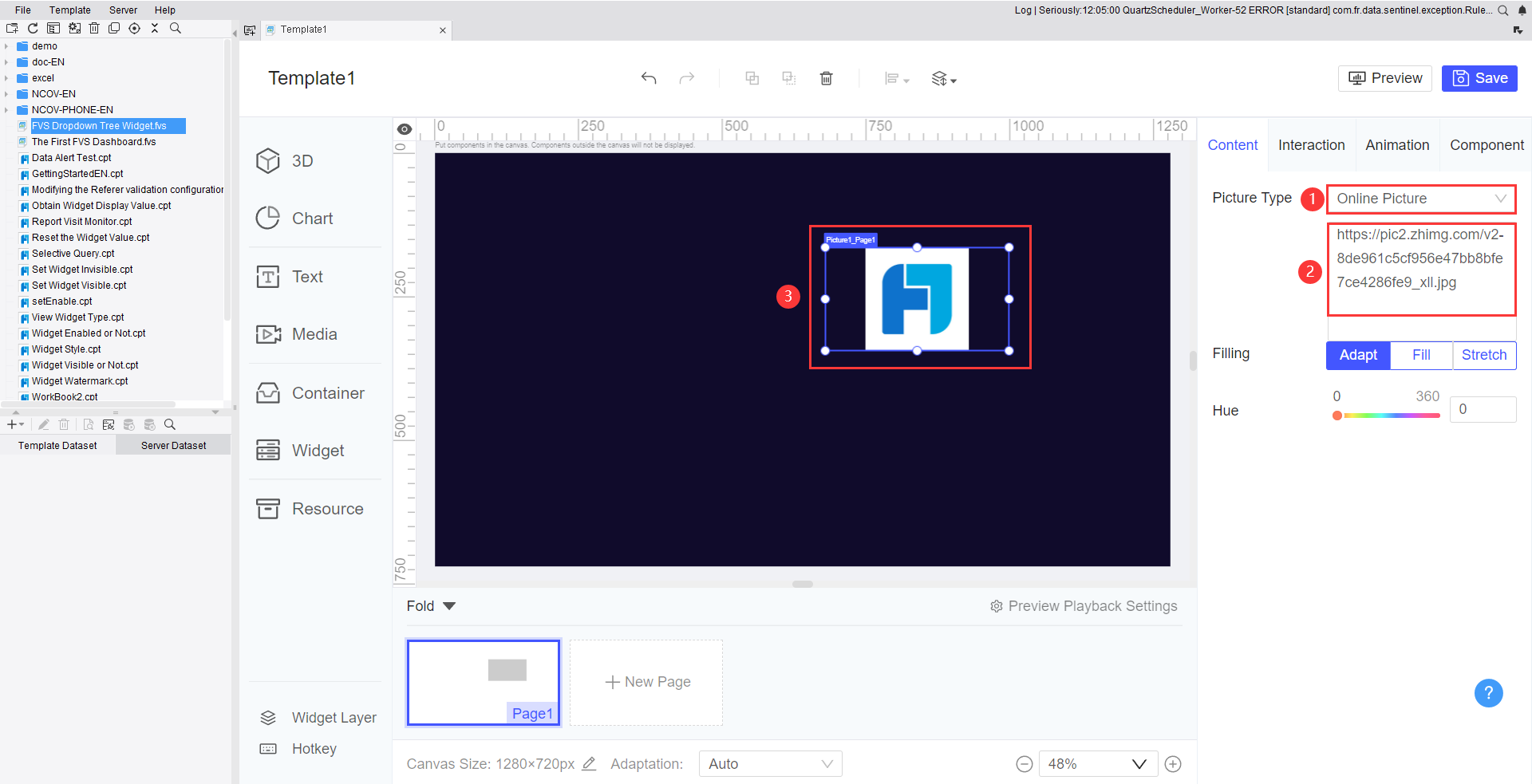Select Fill filling mode
Screen dimensions: 1532x784
pyautogui.click(x=1421, y=355)
